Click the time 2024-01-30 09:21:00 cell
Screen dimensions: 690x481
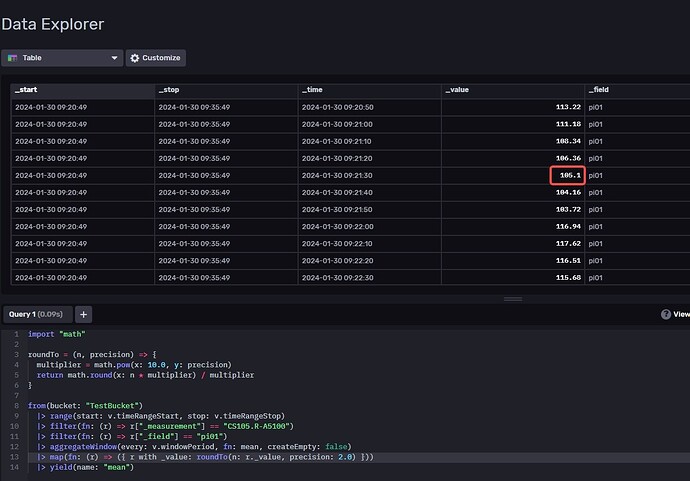pyautogui.click(x=370, y=124)
